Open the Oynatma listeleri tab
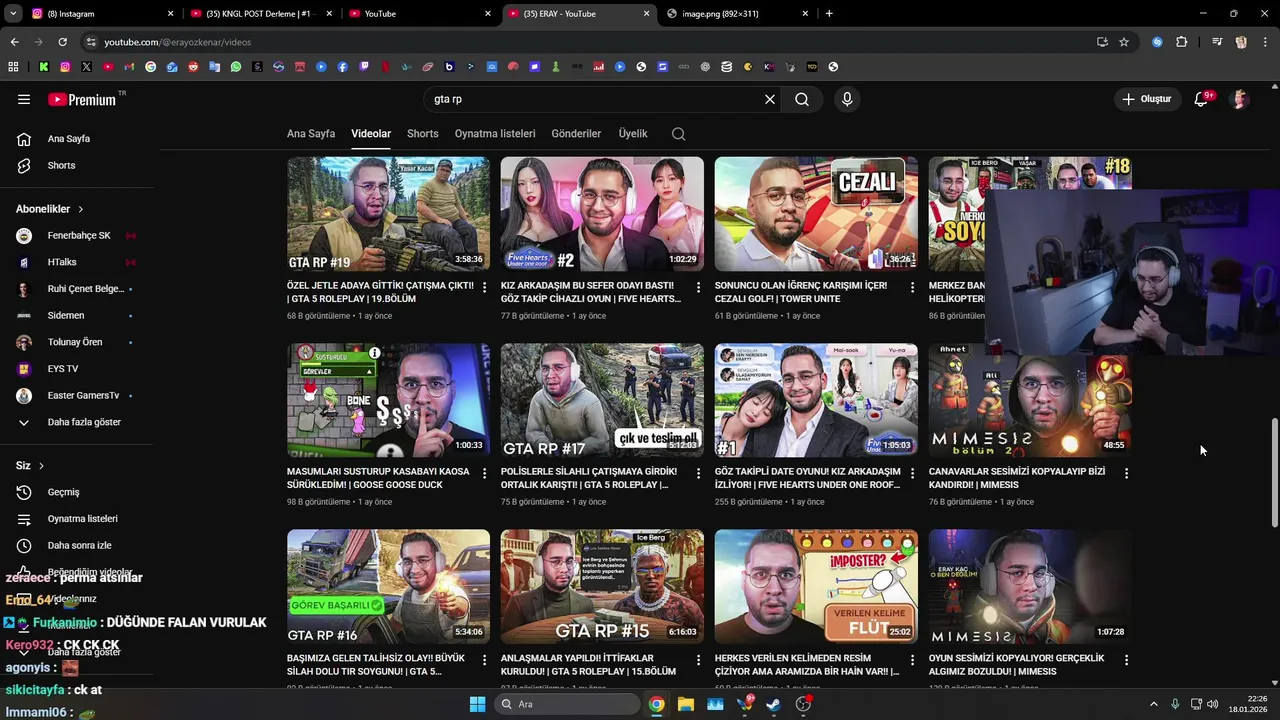 coord(495,134)
